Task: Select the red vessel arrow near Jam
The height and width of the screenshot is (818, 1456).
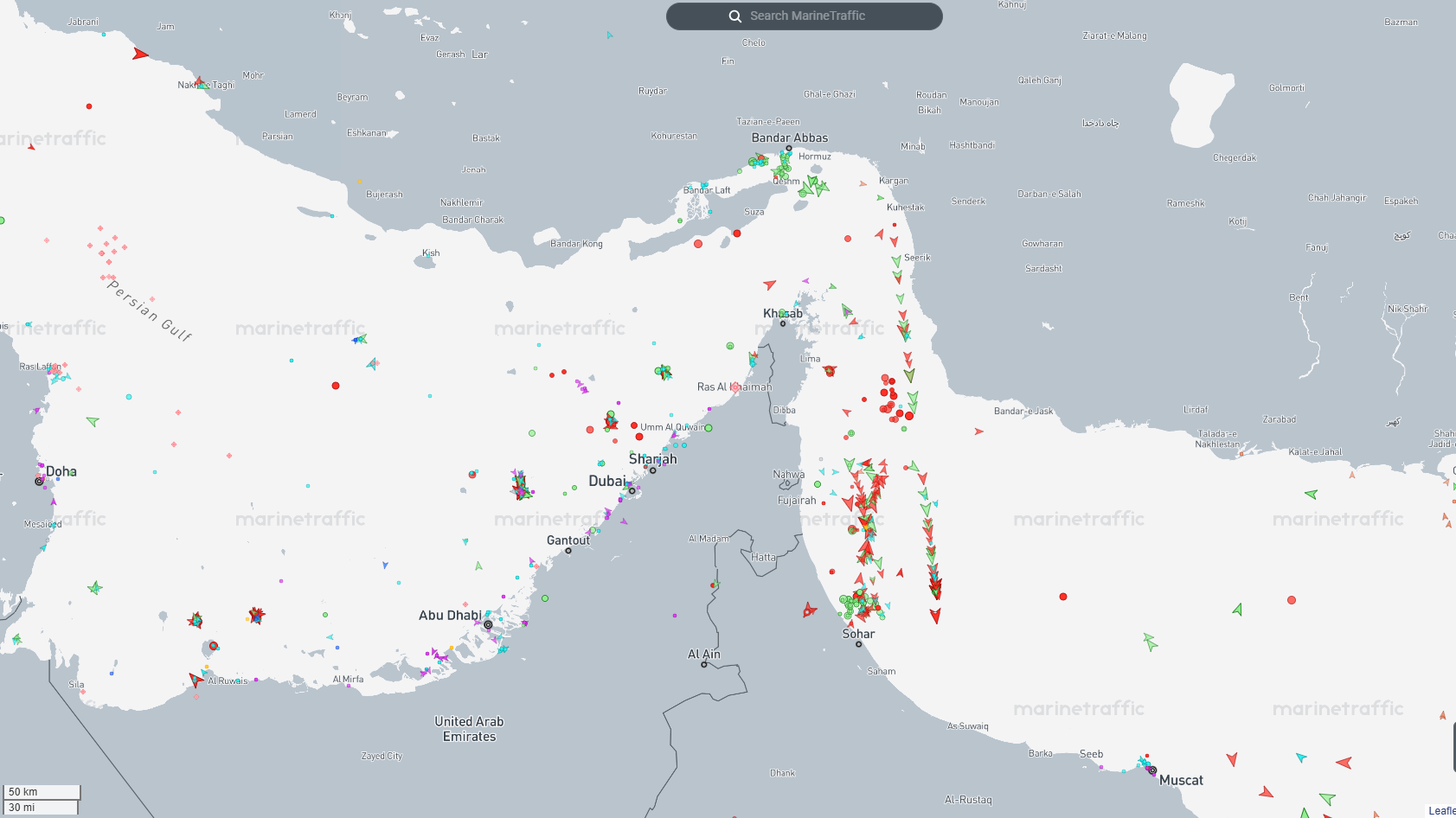Action: click(140, 54)
